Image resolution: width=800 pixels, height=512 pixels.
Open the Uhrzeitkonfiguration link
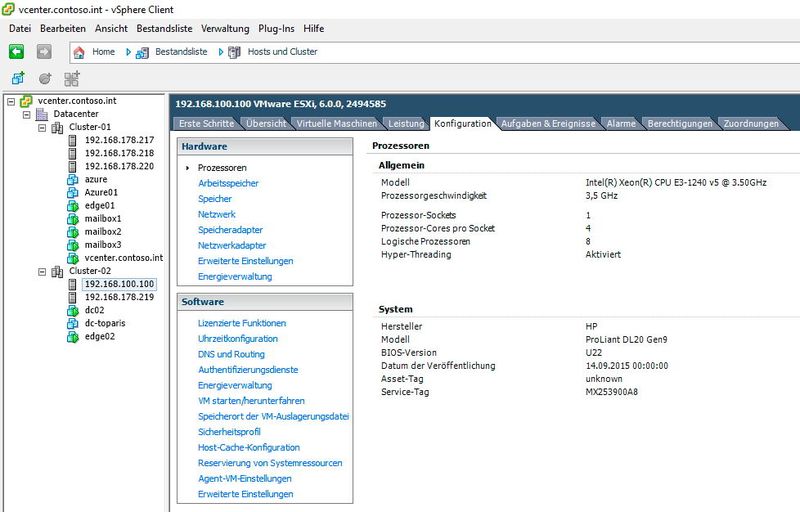(x=238, y=339)
